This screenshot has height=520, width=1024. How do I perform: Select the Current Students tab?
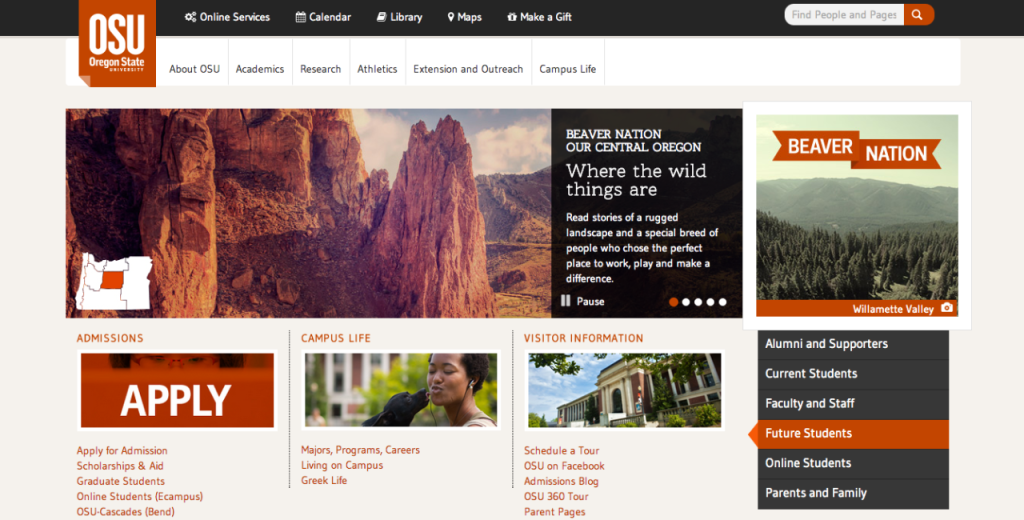click(853, 374)
